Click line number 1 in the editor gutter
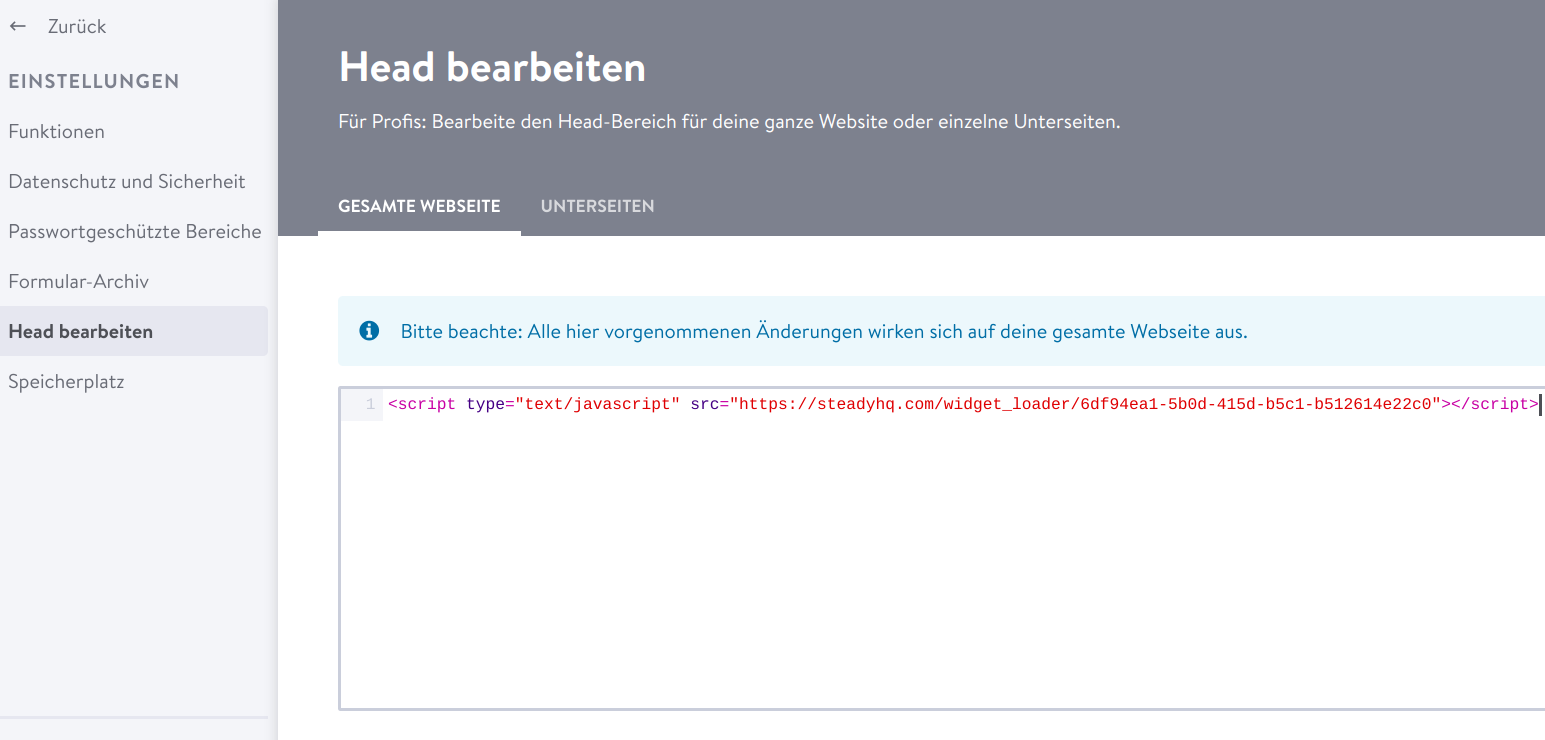Image resolution: width=1545 pixels, height=740 pixels. point(370,405)
